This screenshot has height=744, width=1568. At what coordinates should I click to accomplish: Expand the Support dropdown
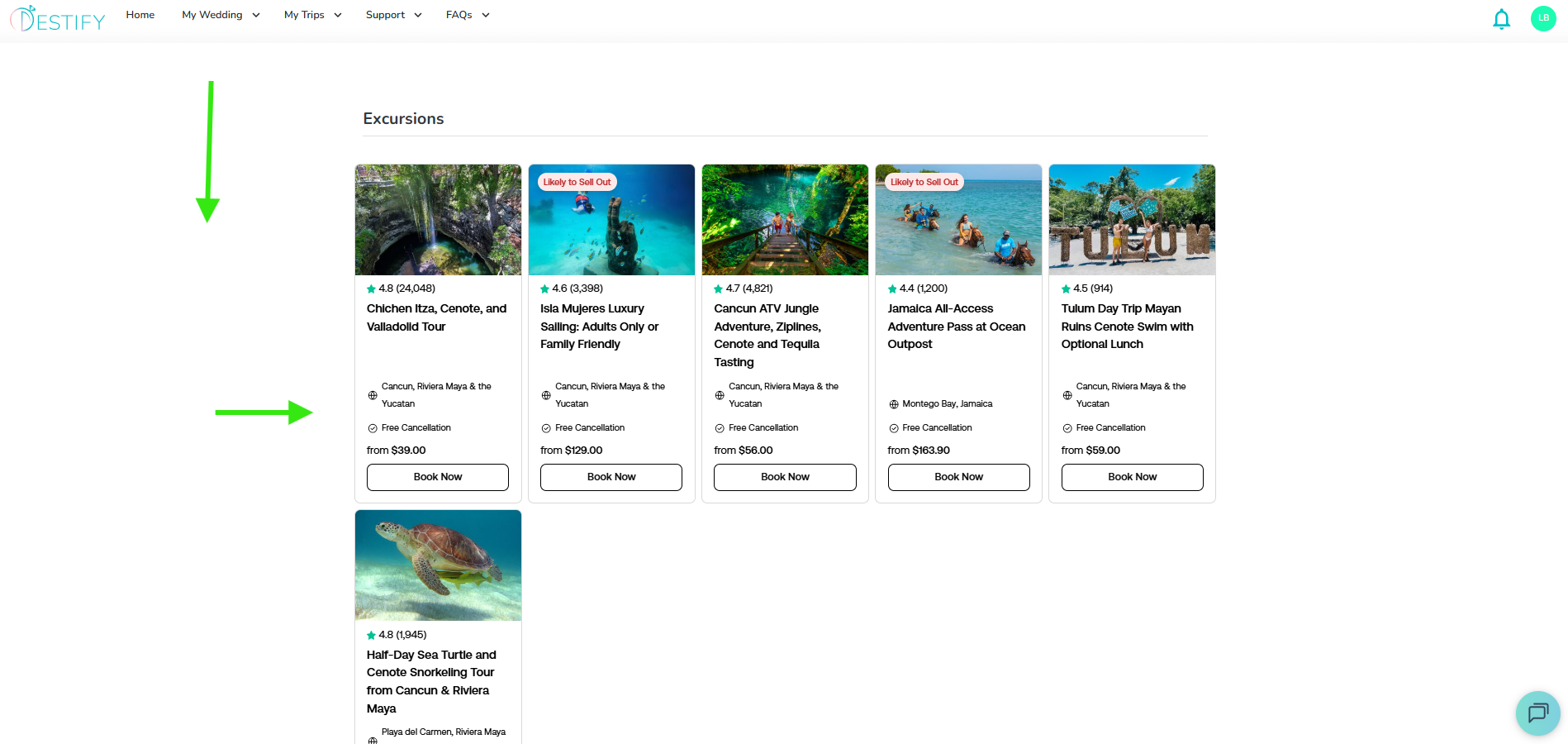pos(393,15)
